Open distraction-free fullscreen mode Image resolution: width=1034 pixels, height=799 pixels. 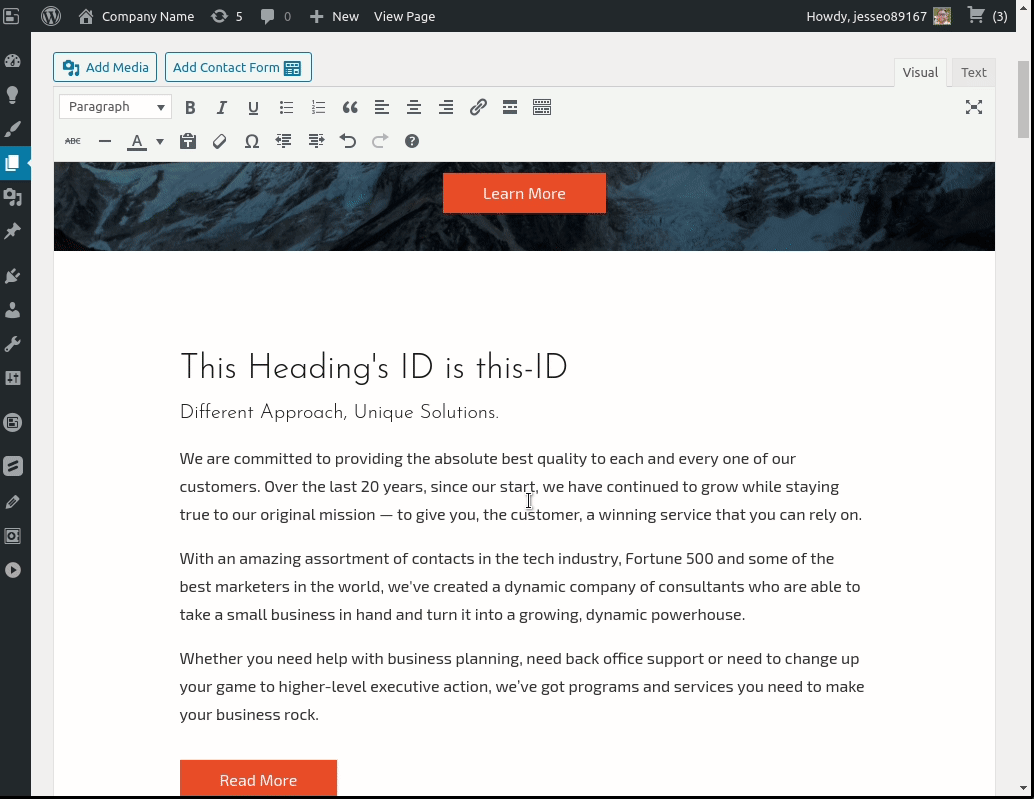[974, 107]
